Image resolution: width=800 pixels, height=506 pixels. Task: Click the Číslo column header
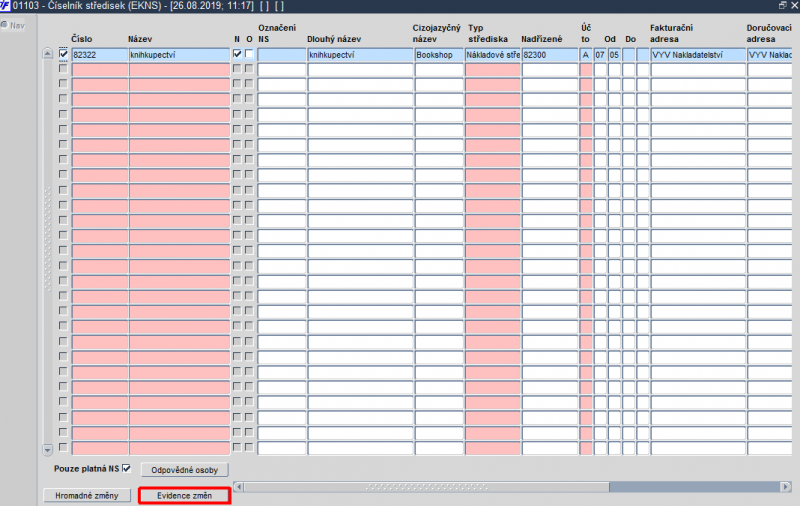click(82, 39)
